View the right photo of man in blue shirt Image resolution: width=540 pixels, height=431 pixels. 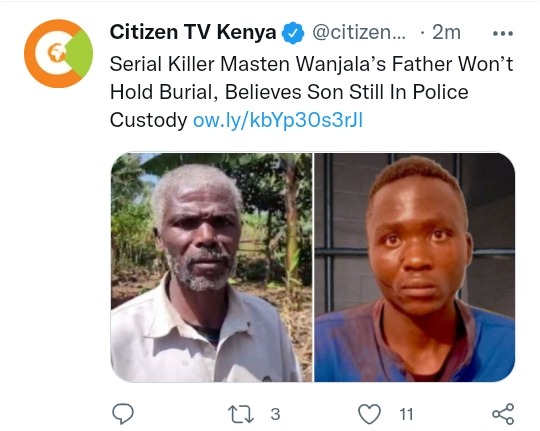415,267
